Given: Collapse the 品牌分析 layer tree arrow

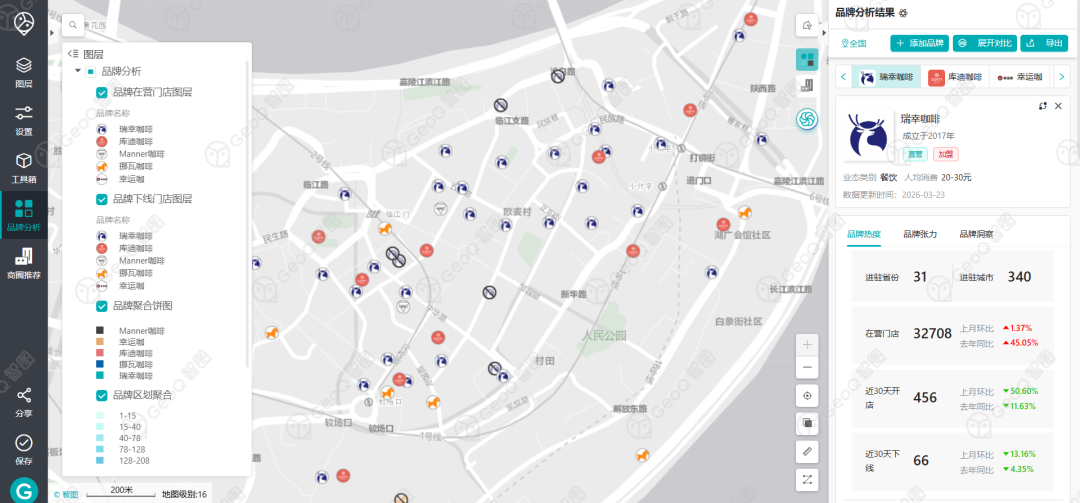Looking at the screenshot, I should (78, 72).
